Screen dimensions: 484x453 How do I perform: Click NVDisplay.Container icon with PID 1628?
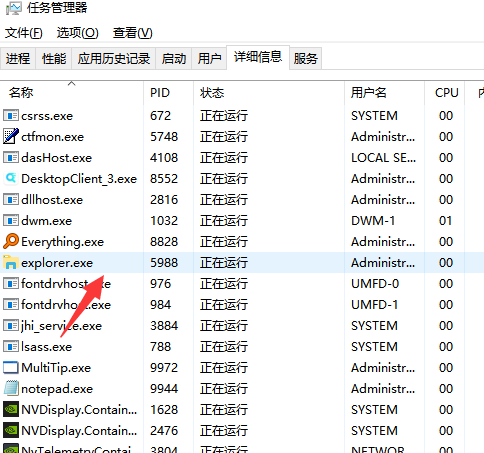tap(11, 409)
